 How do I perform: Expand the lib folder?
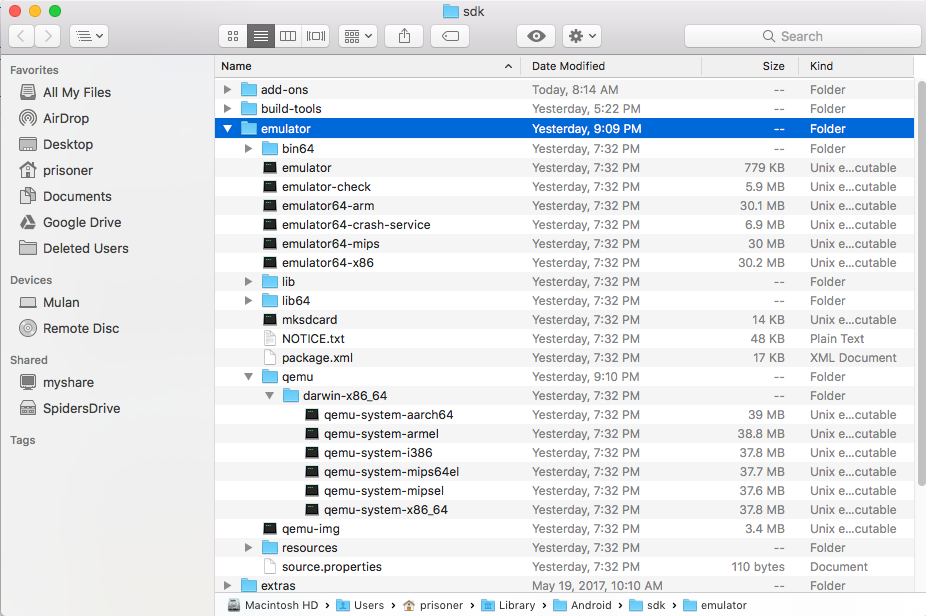click(x=249, y=282)
